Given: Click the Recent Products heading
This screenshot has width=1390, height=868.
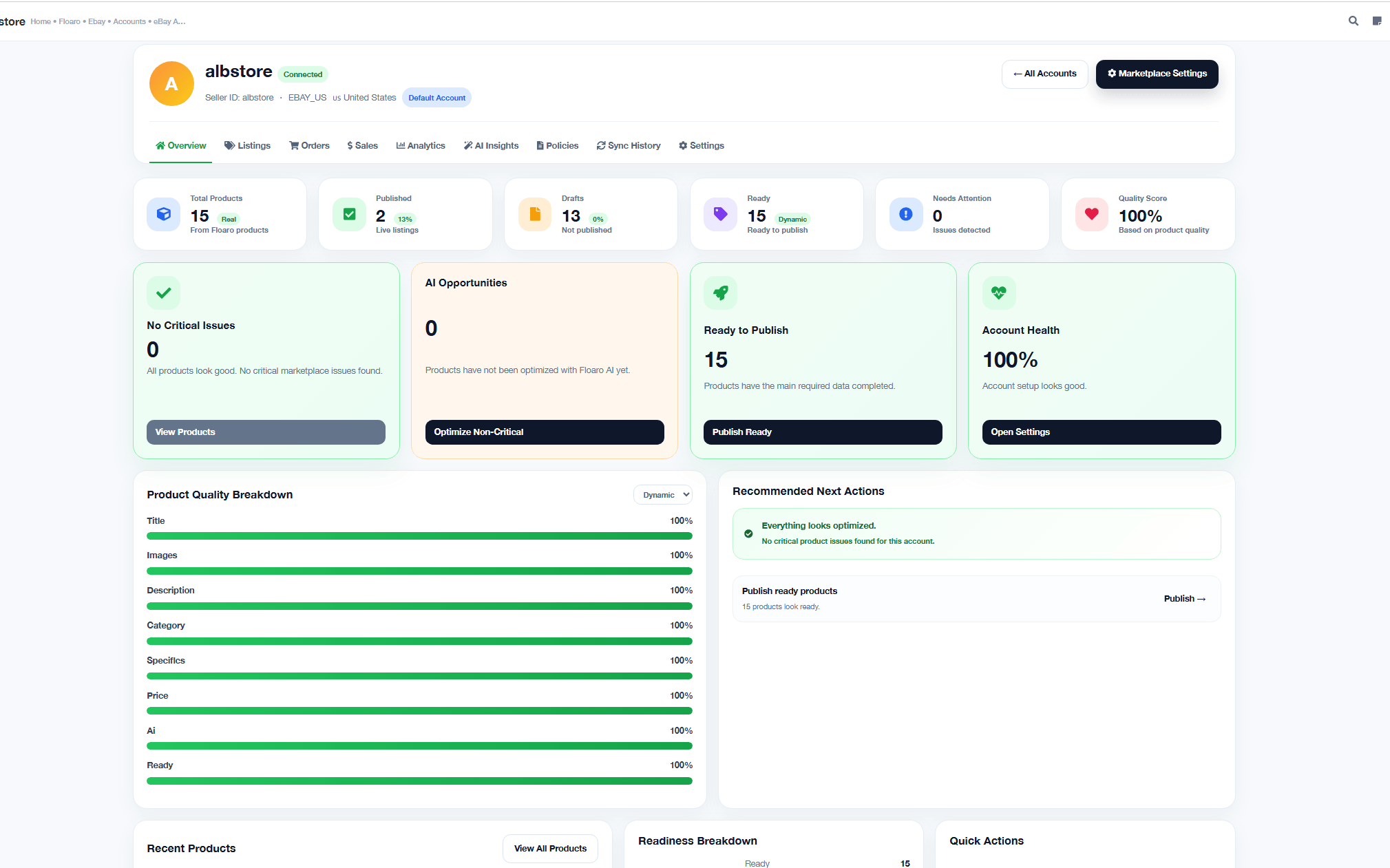Looking at the screenshot, I should tap(191, 849).
